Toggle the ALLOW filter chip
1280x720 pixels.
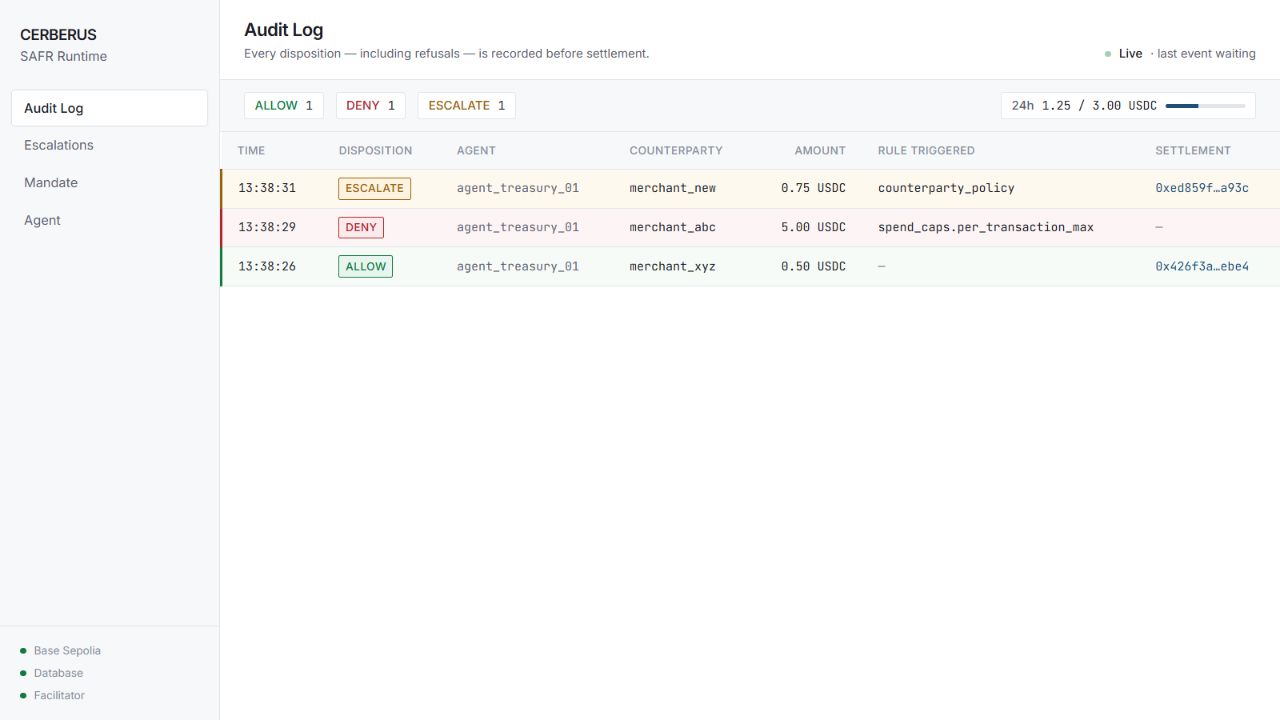click(x=284, y=106)
